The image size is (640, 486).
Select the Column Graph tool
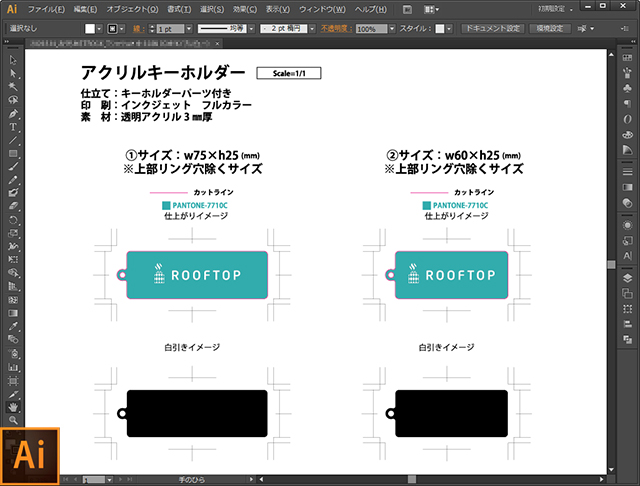pos(13,367)
